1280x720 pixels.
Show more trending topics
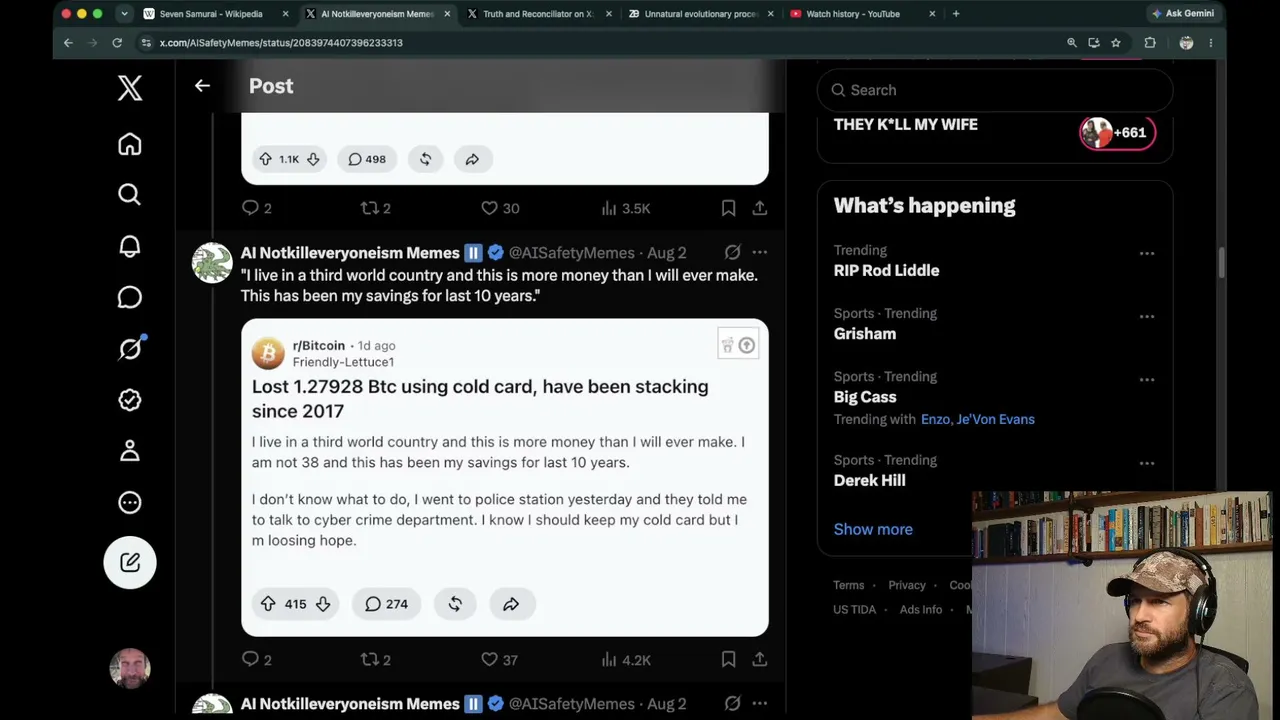tap(873, 529)
